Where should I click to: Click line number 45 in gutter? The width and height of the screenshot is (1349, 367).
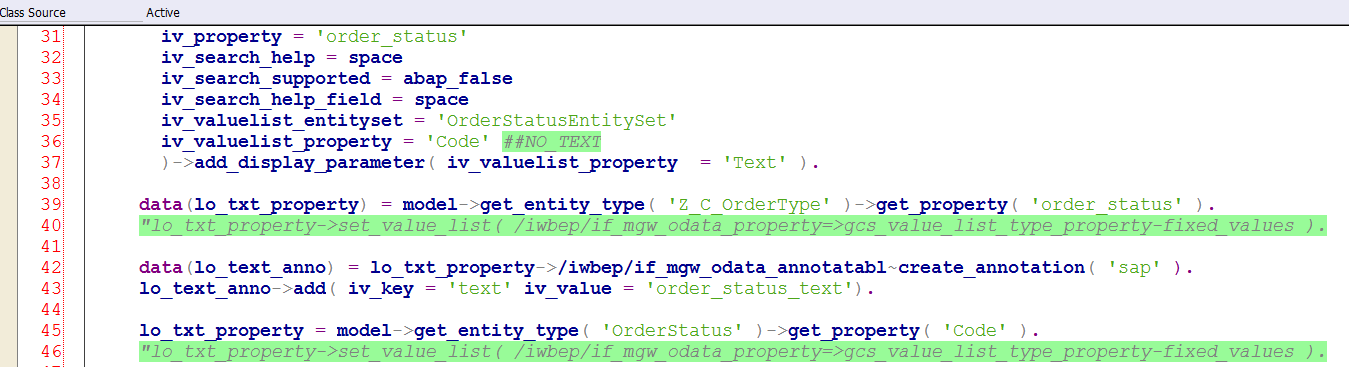pyautogui.click(x=52, y=331)
